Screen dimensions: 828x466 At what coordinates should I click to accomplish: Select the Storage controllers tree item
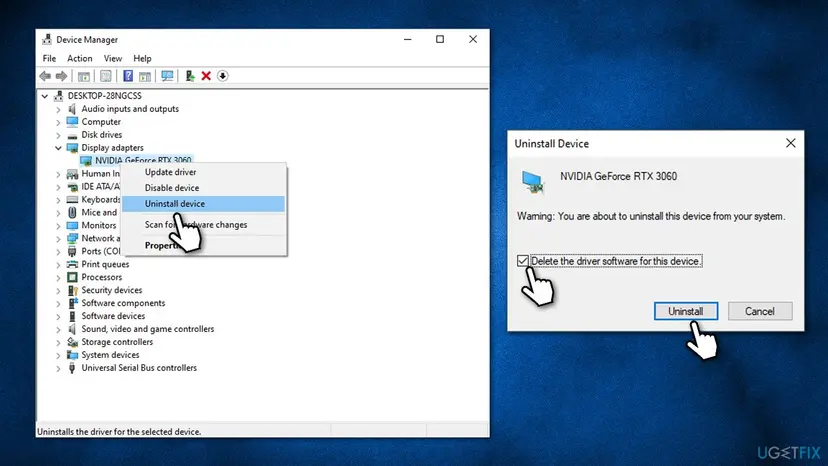click(x=117, y=342)
